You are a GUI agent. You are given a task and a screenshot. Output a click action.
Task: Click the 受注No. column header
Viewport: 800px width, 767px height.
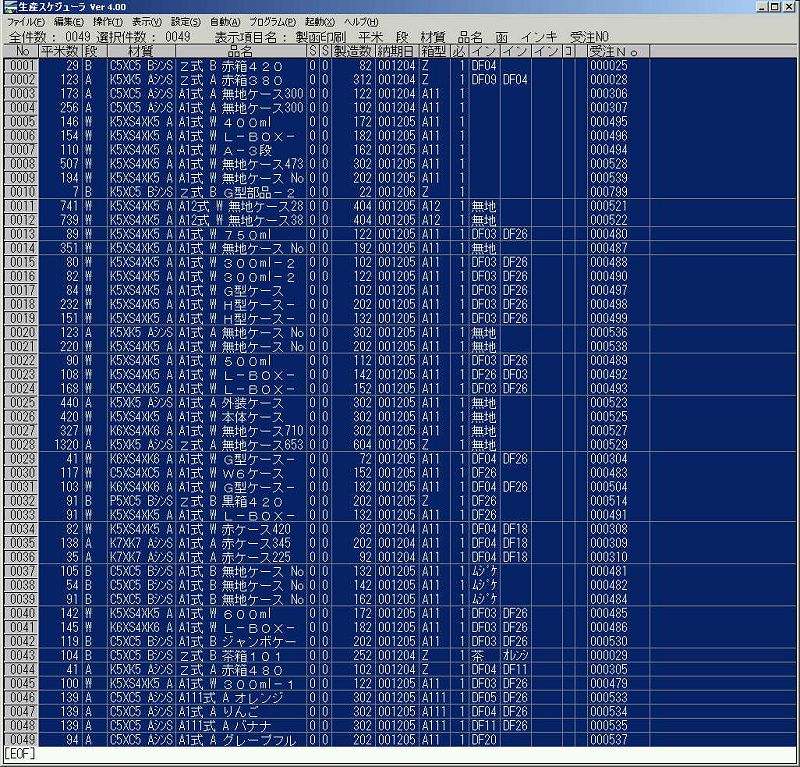click(x=619, y=51)
